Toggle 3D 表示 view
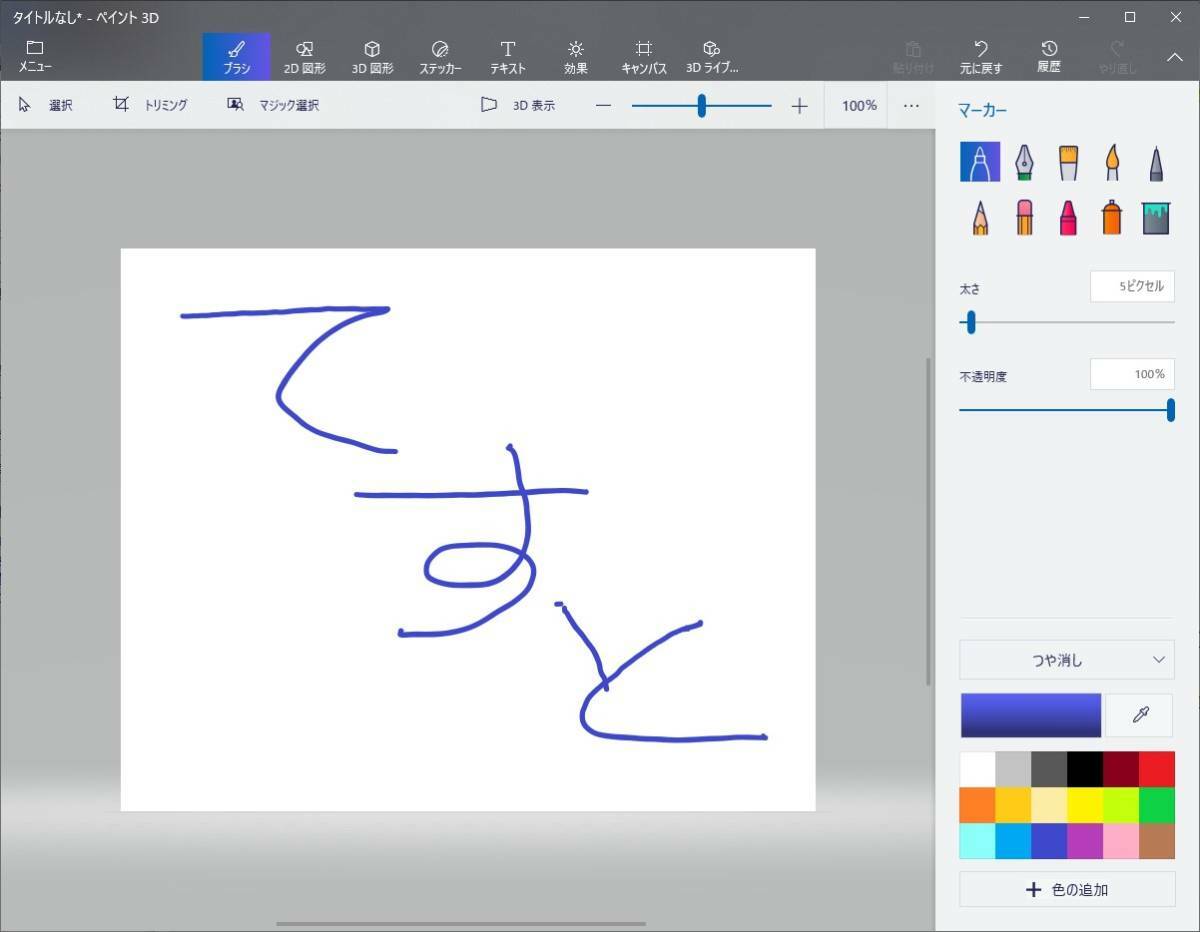Image resolution: width=1200 pixels, height=932 pixels. click(518, 105)
